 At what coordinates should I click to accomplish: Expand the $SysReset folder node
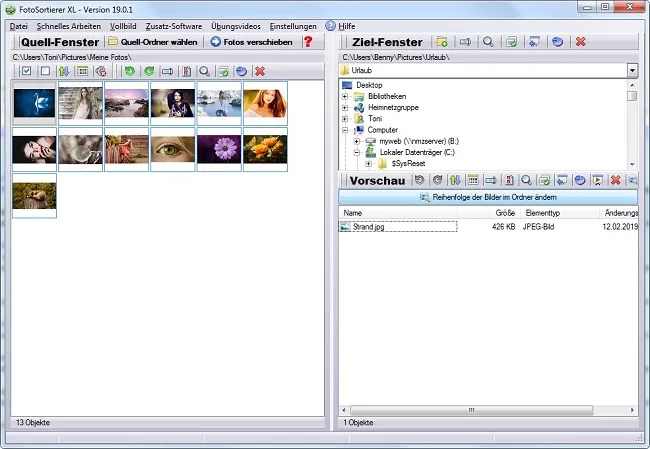point(368,163)
